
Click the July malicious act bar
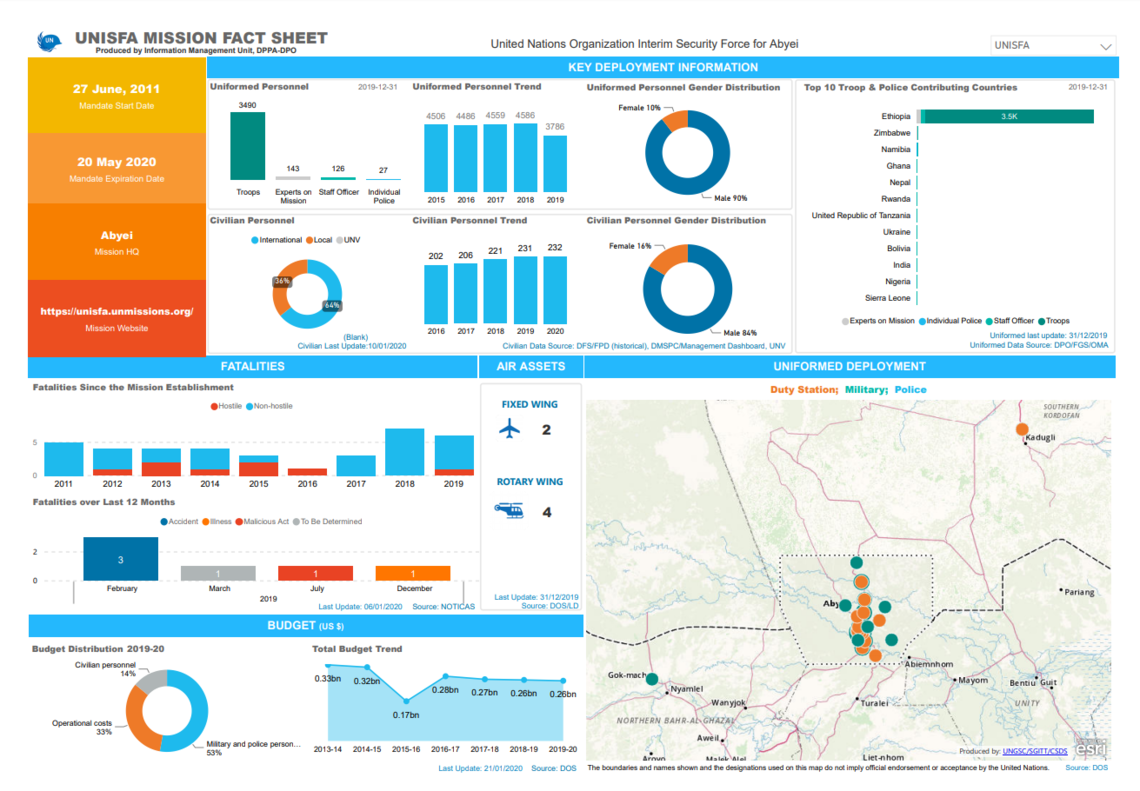click(316, 573)
